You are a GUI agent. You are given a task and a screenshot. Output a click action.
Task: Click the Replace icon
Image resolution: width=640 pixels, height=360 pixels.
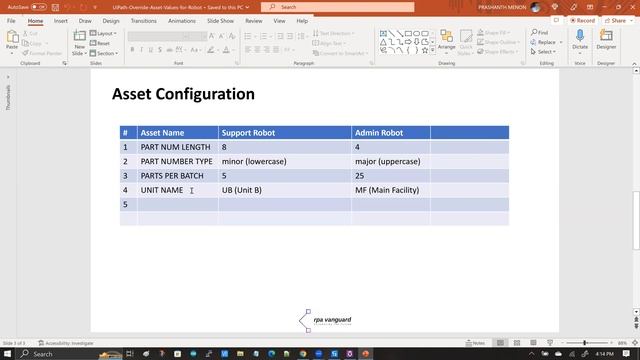point(533,42)
